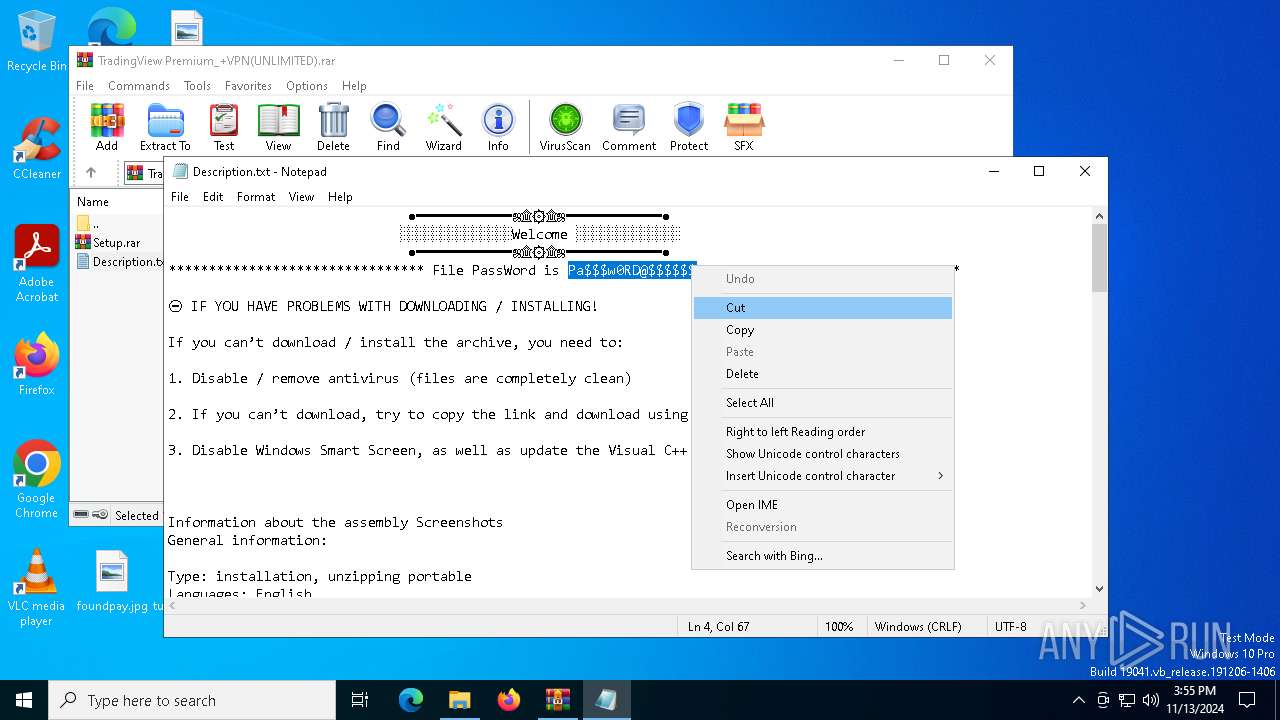This screenshot has width=1280, height=720.
Task: Toggle Right to left Reading order
Action: [823, 432]
